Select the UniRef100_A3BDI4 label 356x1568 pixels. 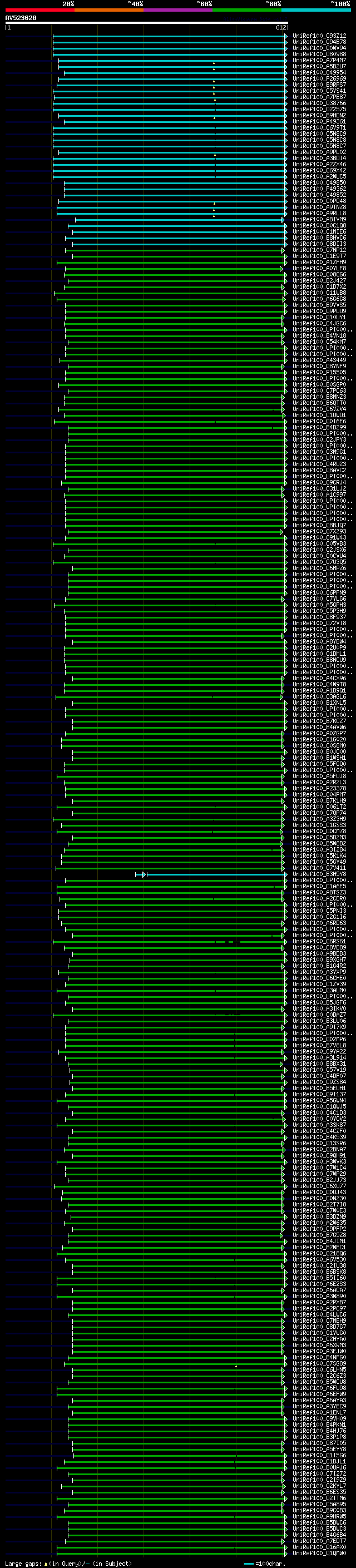[319, 159]
